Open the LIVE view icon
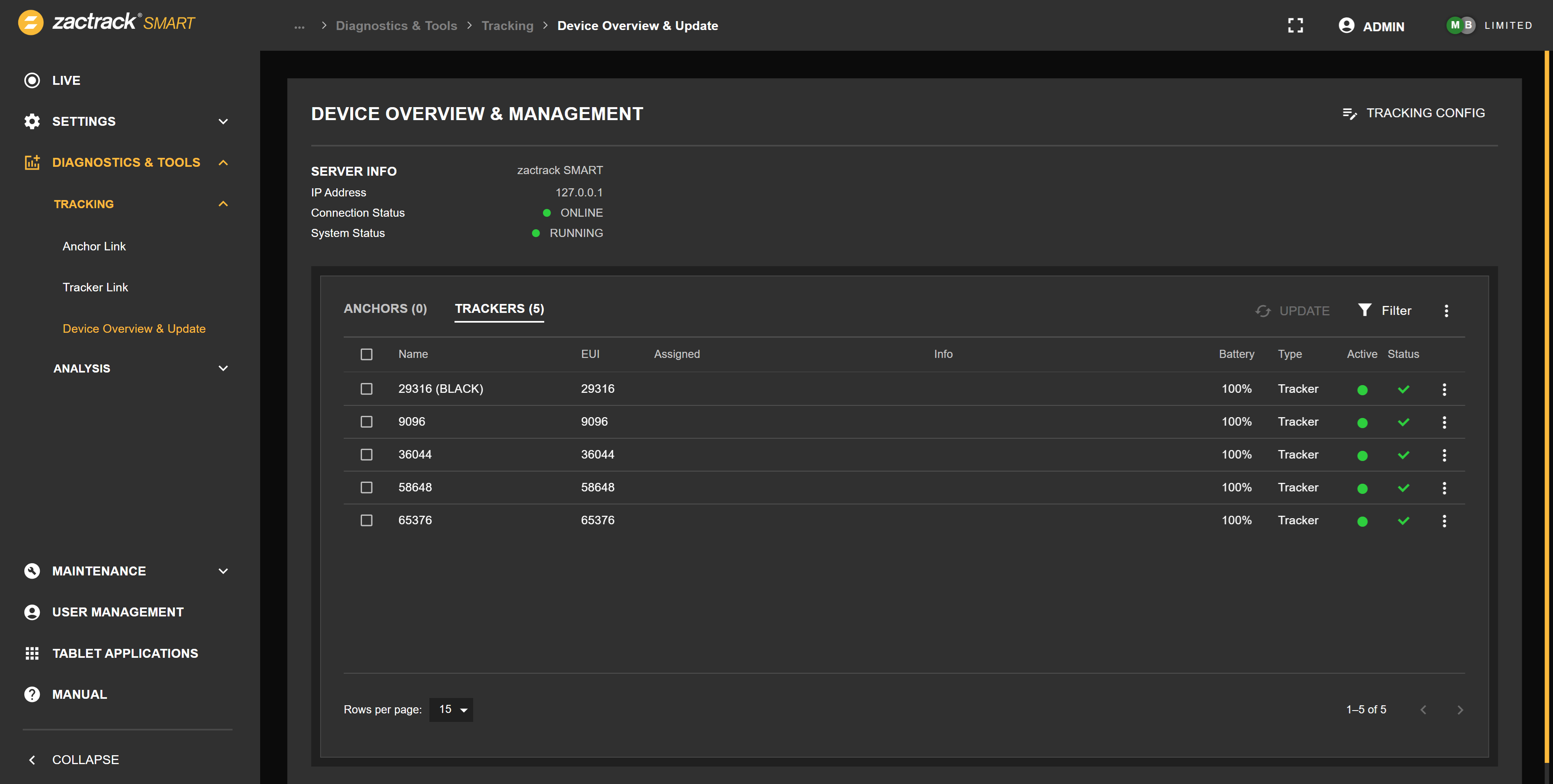The image size is (1553, 784). 32,80
